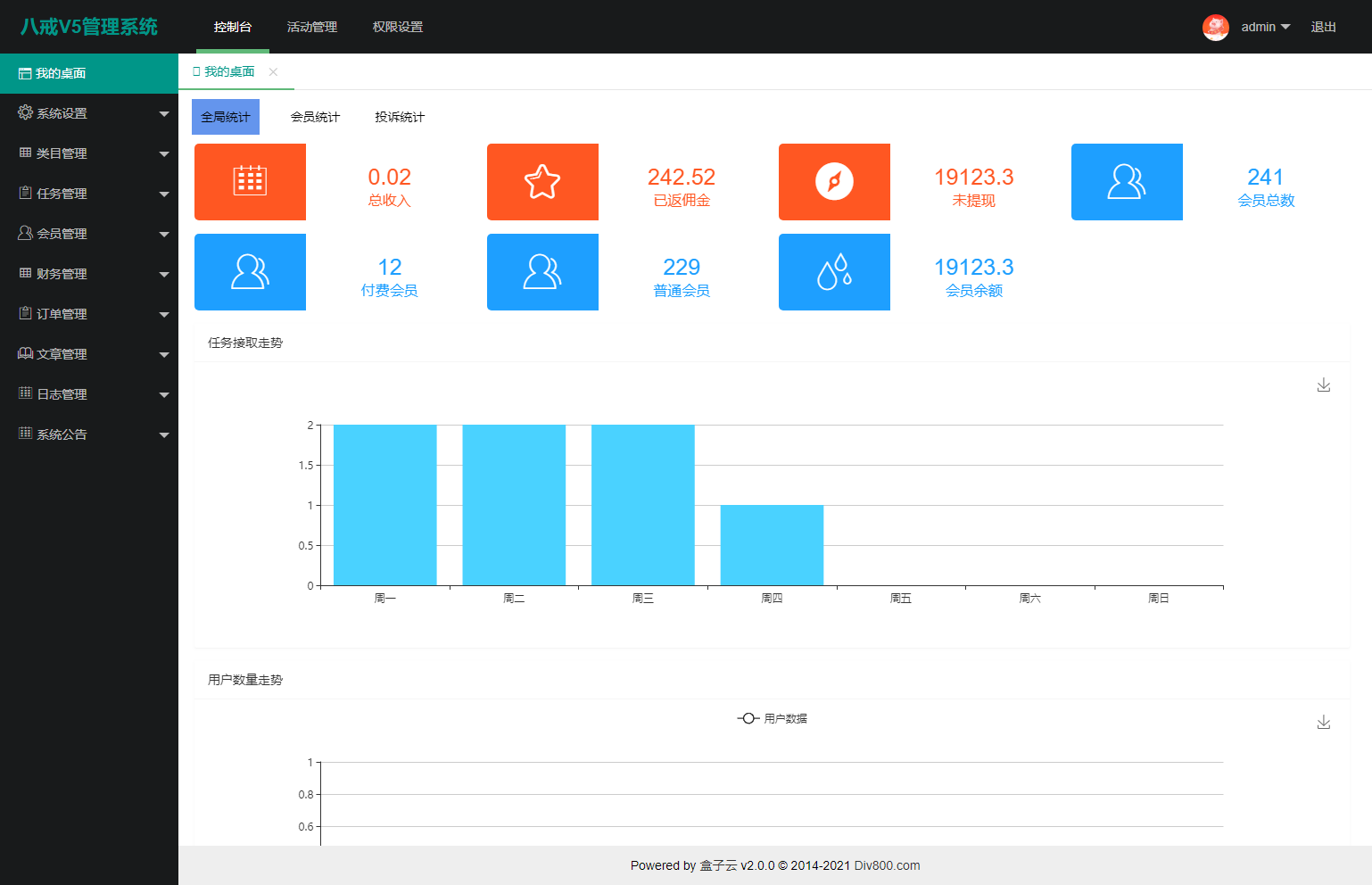Switch to the 会员统计 tab

point(315,117)
